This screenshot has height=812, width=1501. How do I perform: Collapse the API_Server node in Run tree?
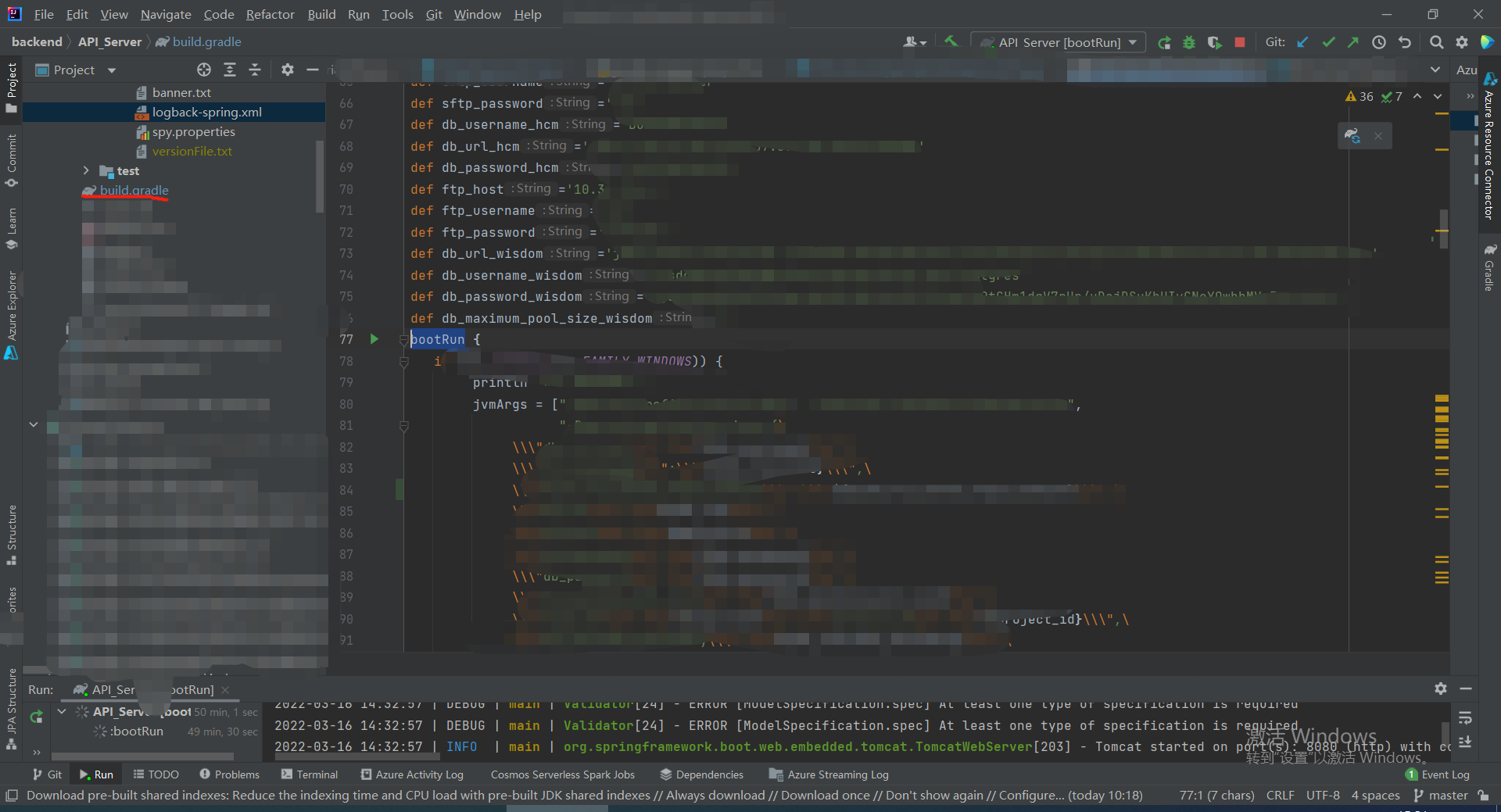point(62,711)
